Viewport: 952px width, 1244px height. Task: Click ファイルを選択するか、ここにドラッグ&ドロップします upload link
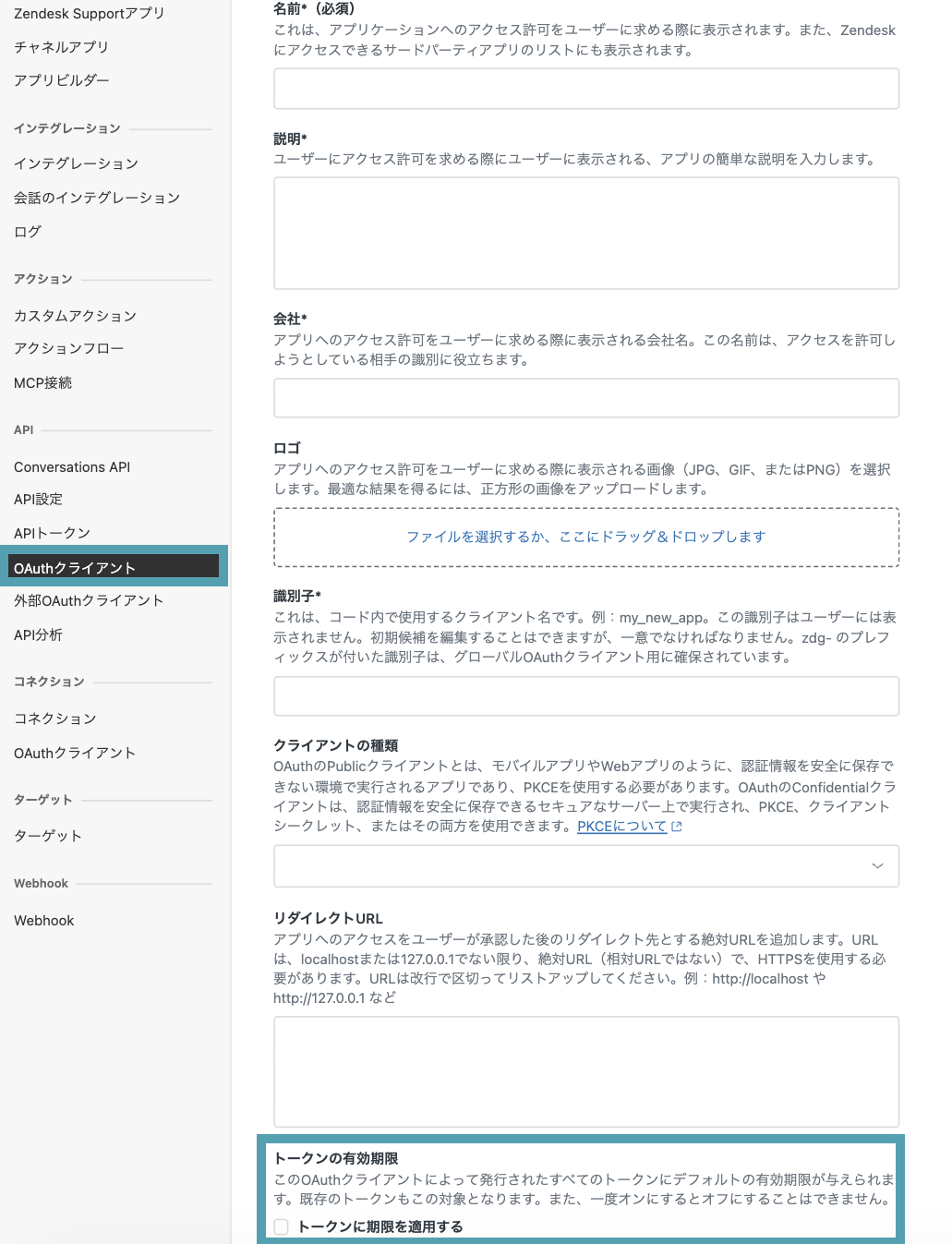coord(586,537)
